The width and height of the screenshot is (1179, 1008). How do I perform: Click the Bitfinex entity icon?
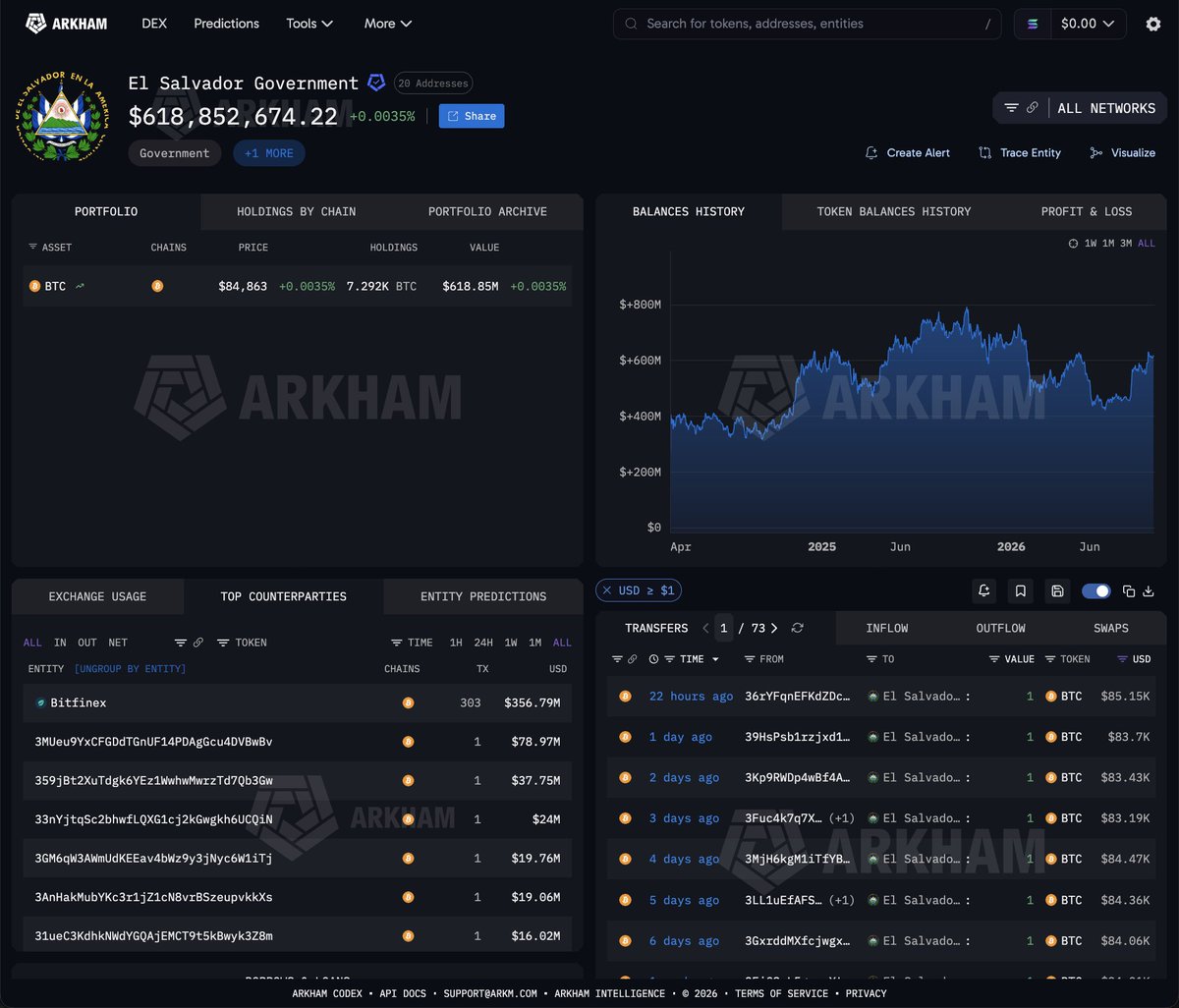click(40, 702)
